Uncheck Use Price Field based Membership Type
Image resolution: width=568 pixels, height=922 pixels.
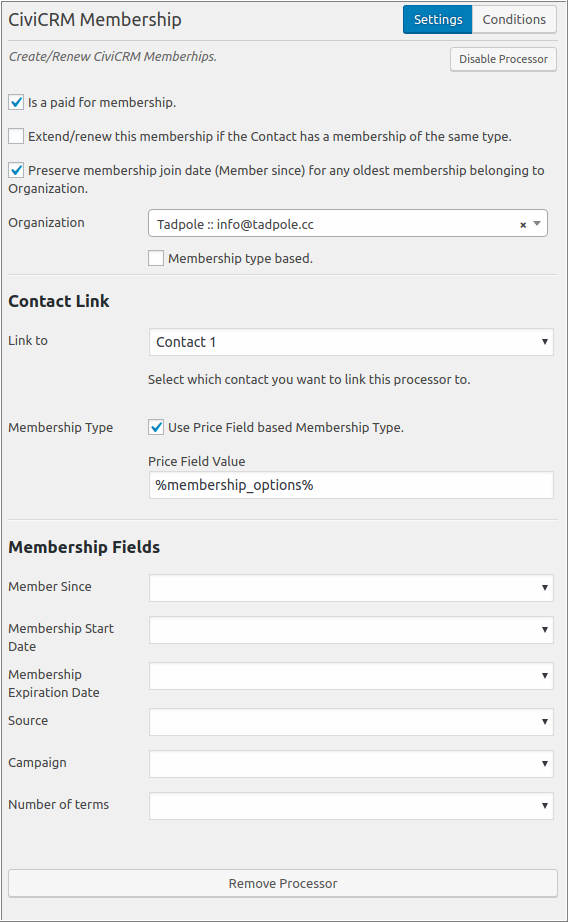tap(156, 427)
